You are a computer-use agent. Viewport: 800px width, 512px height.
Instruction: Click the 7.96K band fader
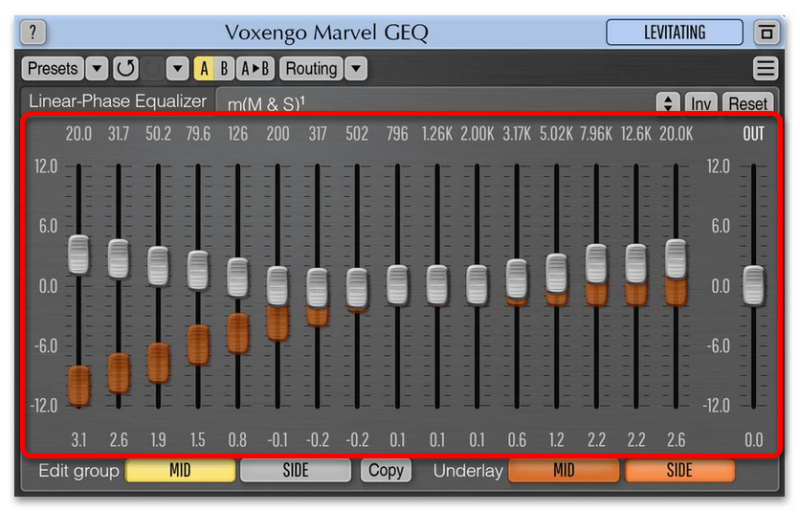coord(596,264)
